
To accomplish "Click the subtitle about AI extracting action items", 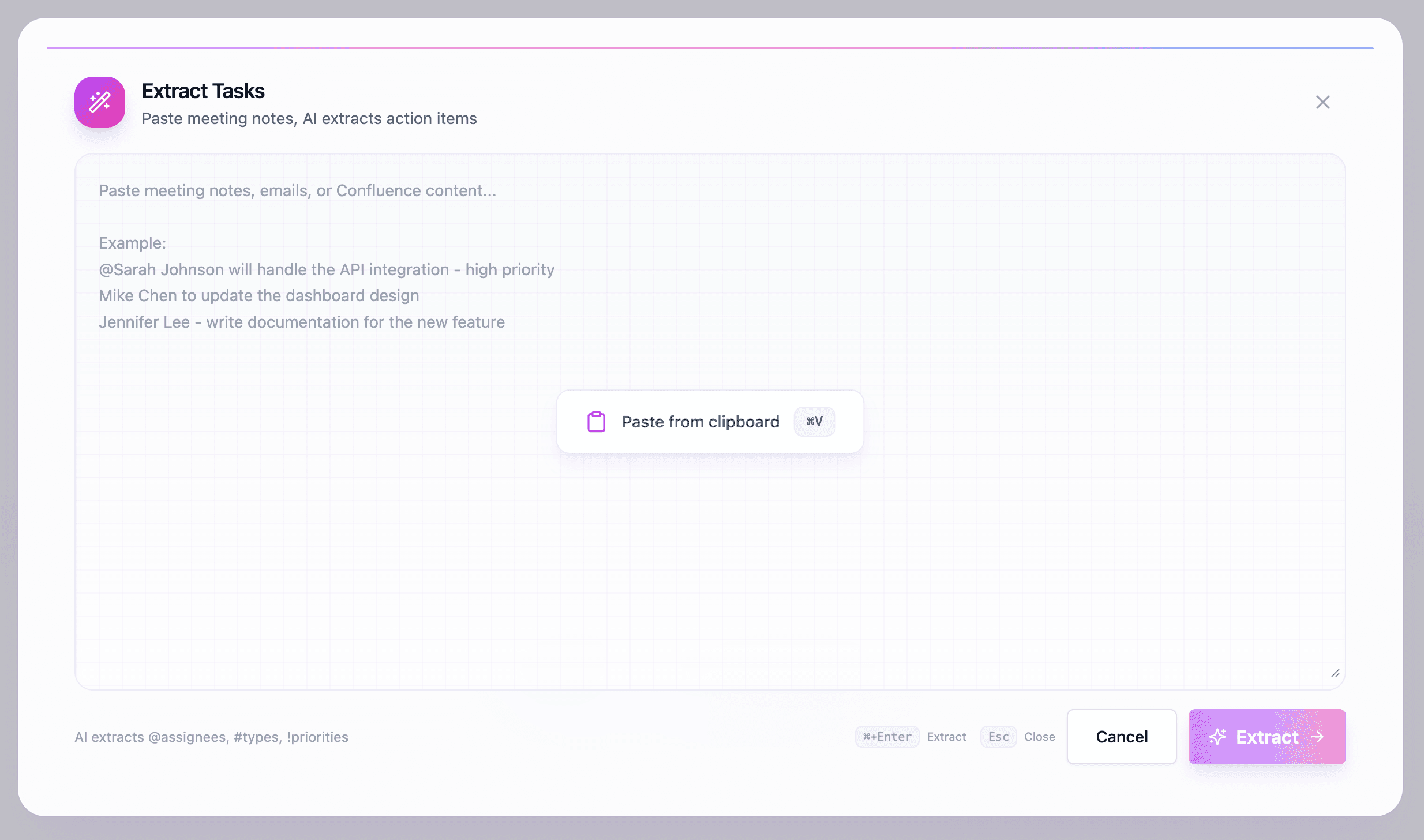I will click(309, 119).
